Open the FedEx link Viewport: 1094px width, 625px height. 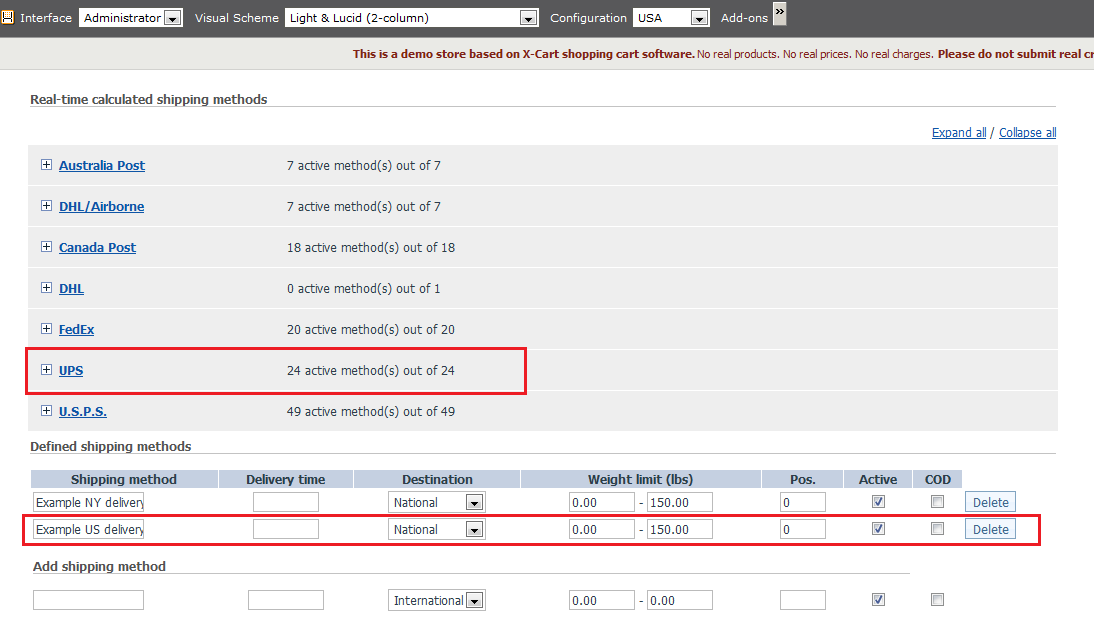[x=76, y=329]
